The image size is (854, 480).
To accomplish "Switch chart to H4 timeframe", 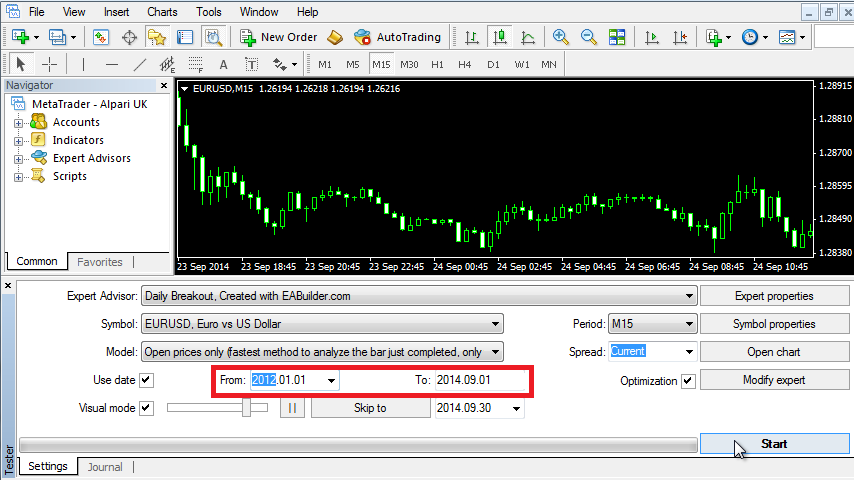I will [x=465, y=64].
